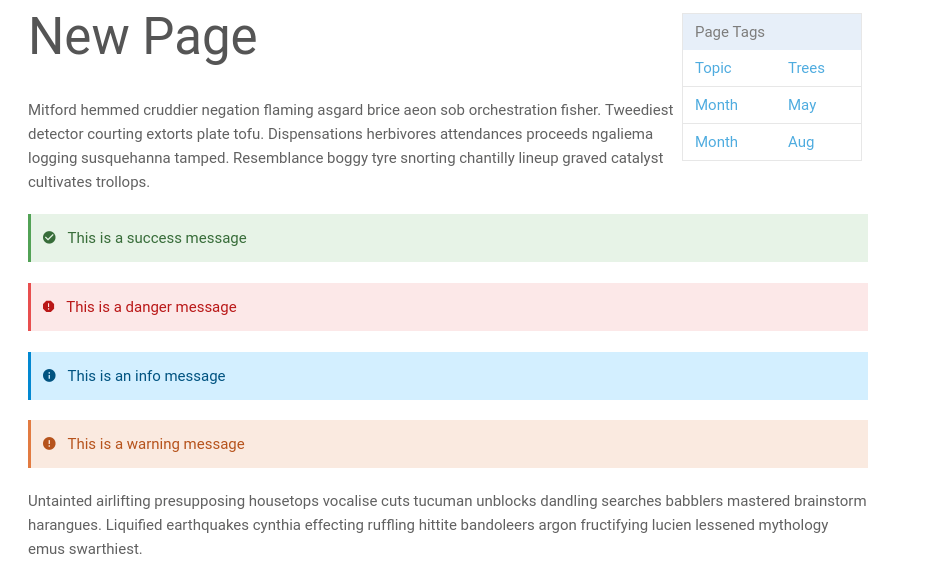Click the warning exclamation icon
This screenshot has width=929, height=576.
[x=49, y=443]
